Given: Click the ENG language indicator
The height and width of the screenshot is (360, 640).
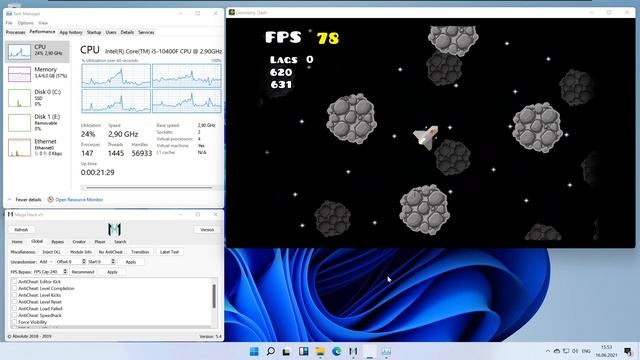Looking at the screenshot, I should tap(586, 351).
